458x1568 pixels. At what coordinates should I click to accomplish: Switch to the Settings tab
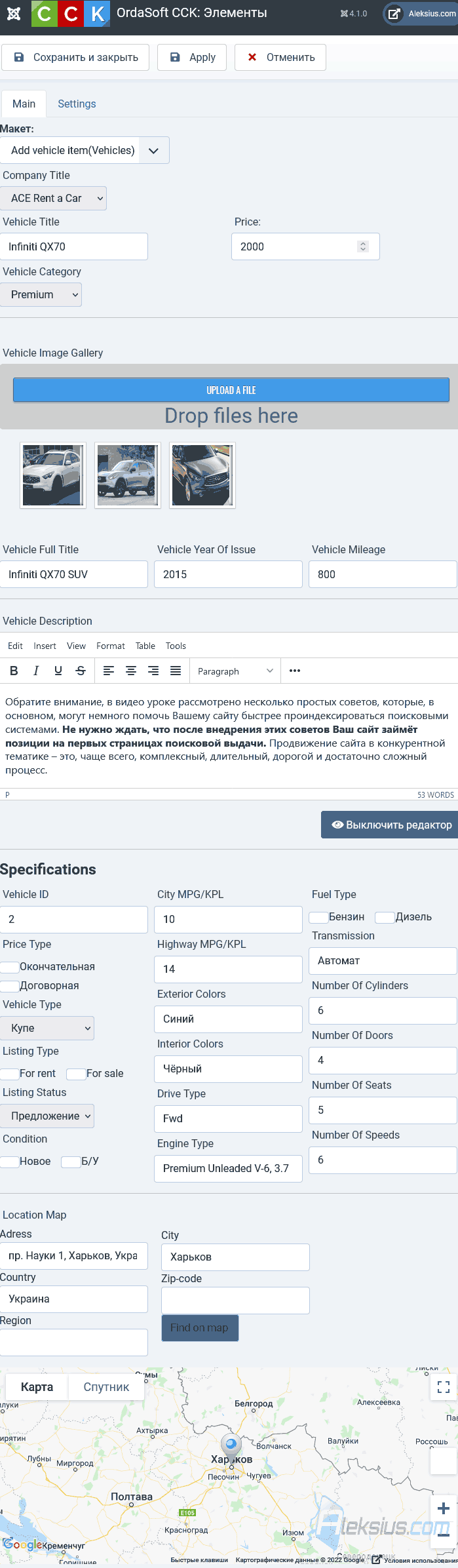[77, 104]
